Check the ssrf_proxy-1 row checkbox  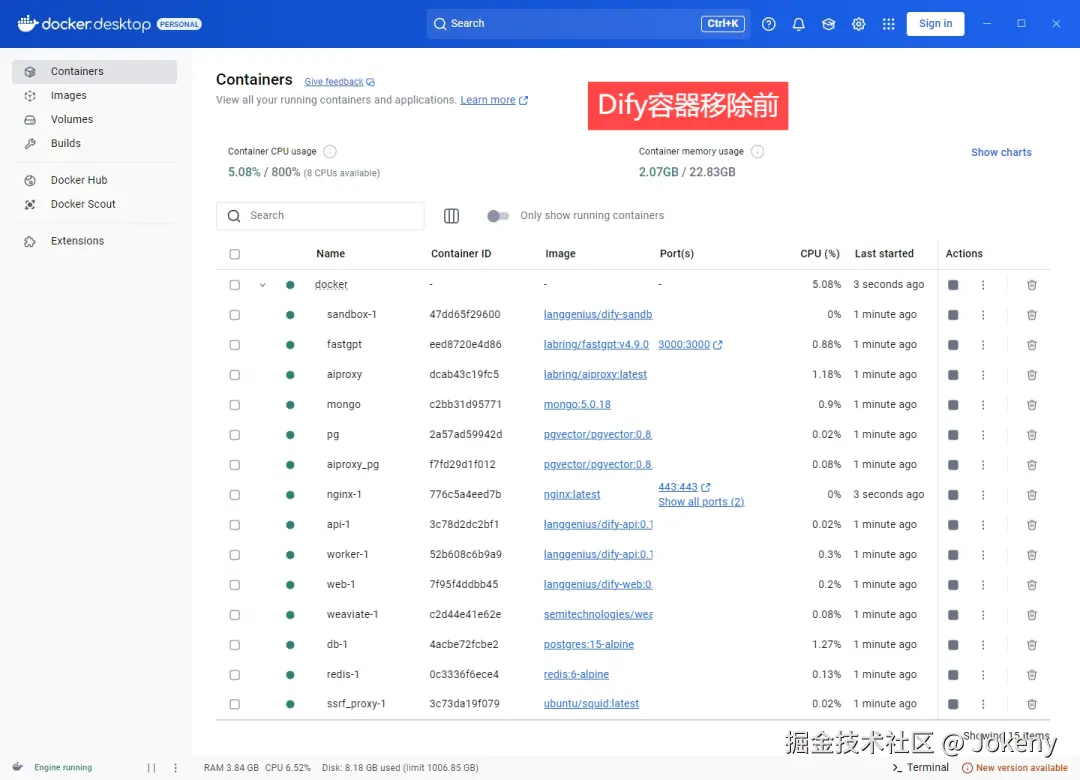coord(235,704)
